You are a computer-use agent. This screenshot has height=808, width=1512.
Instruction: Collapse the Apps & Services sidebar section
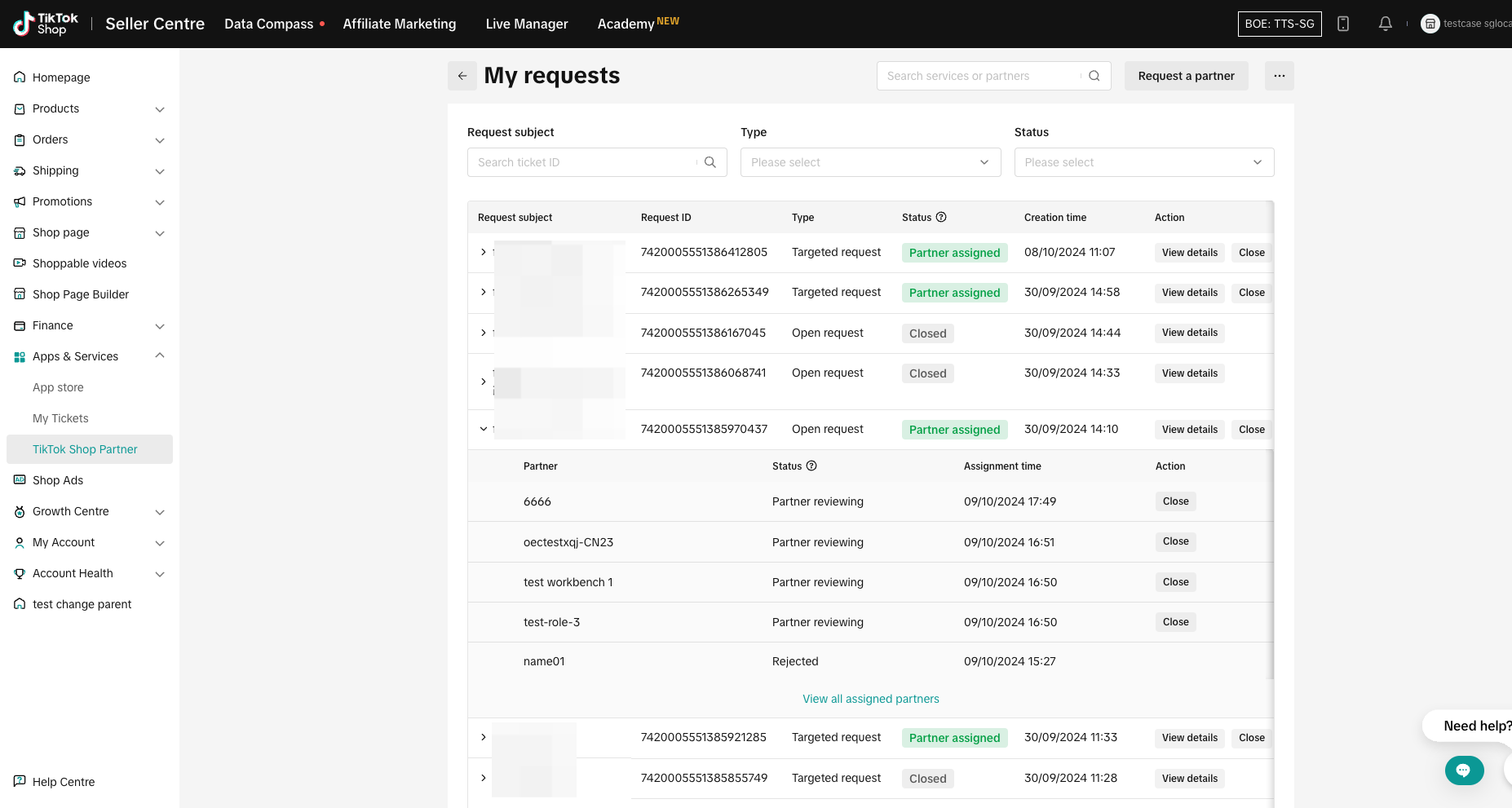click(160, 355)
